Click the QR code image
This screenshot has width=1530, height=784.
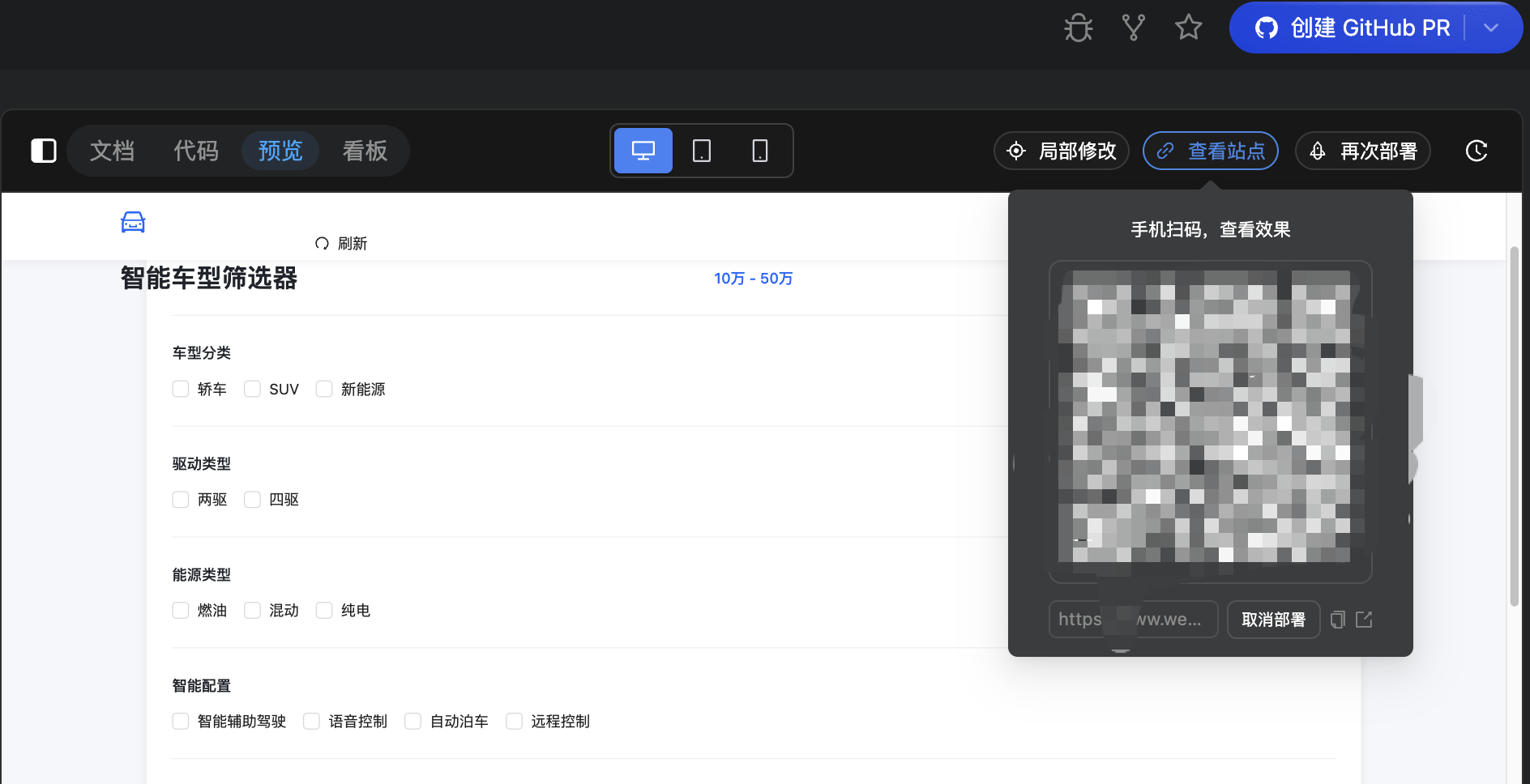(x=1210, y=421)
